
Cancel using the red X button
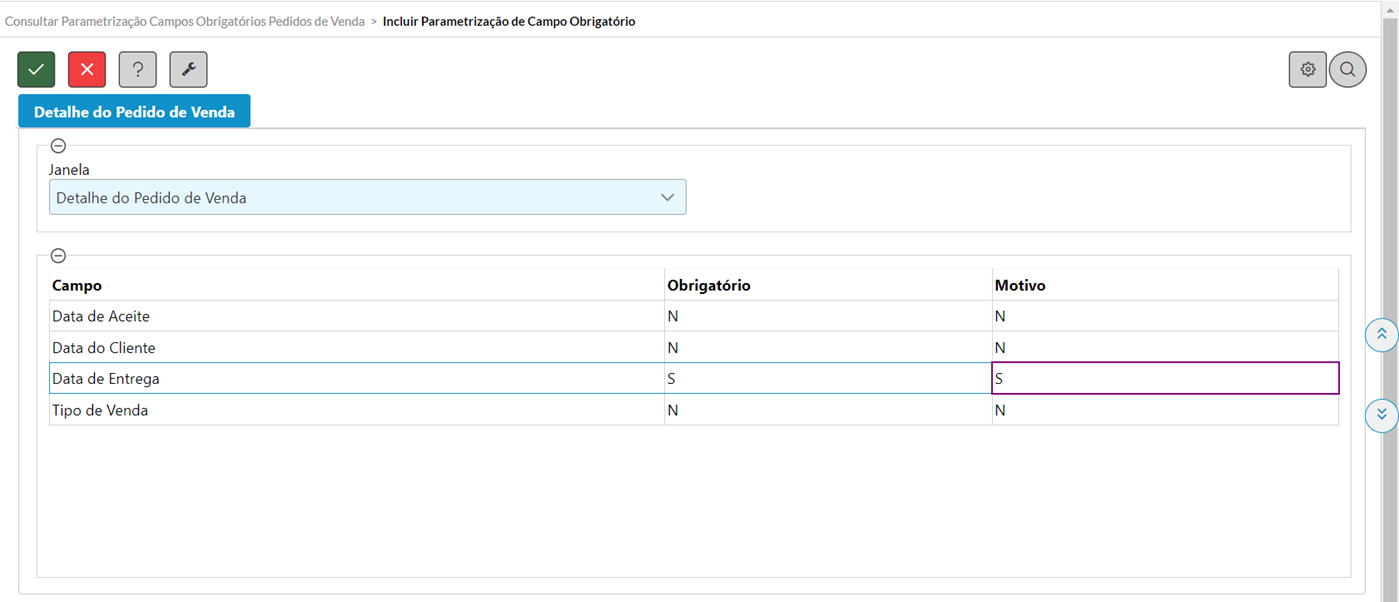point(87,69)
